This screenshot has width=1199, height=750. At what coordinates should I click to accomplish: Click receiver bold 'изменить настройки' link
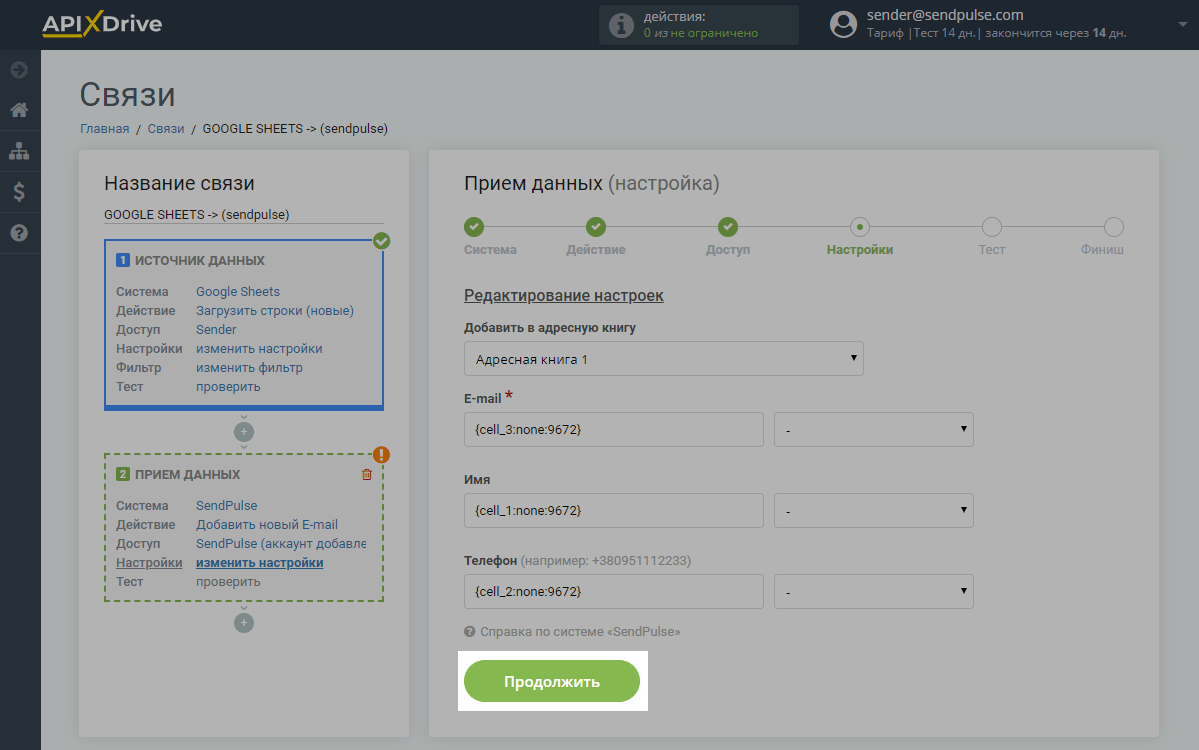pyautogui.click(x=259, y=563)
